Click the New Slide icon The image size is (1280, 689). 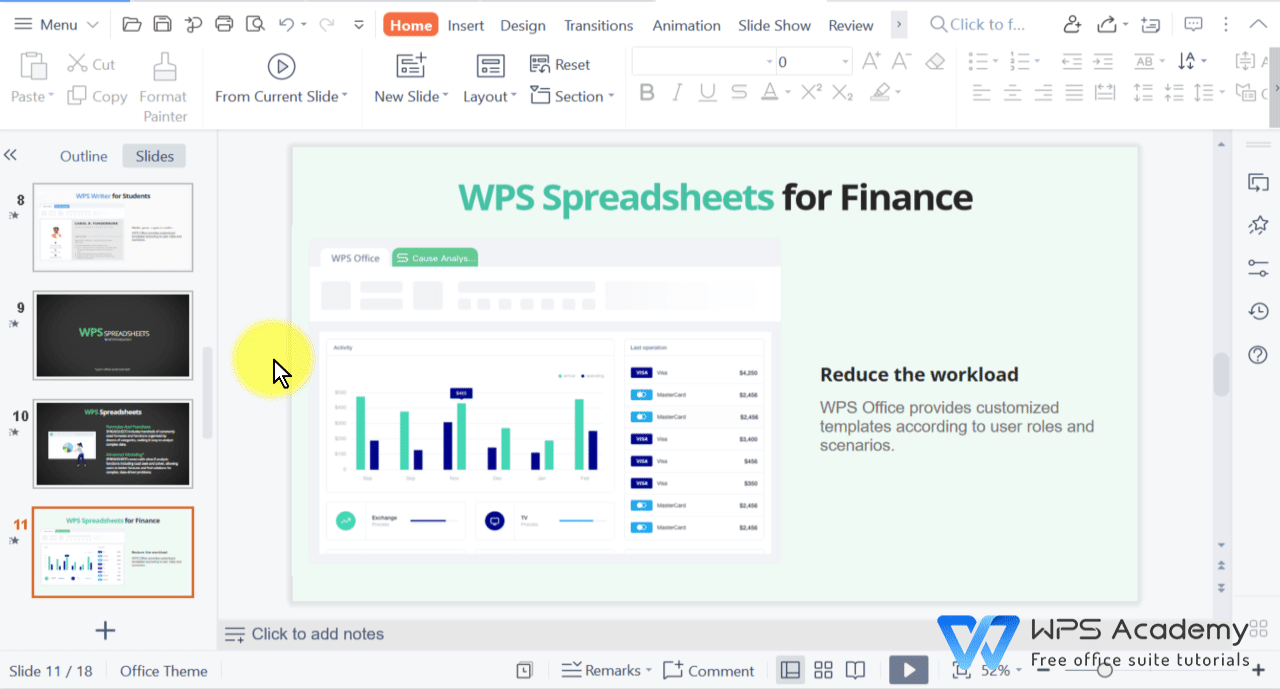(x=411, y=67)
